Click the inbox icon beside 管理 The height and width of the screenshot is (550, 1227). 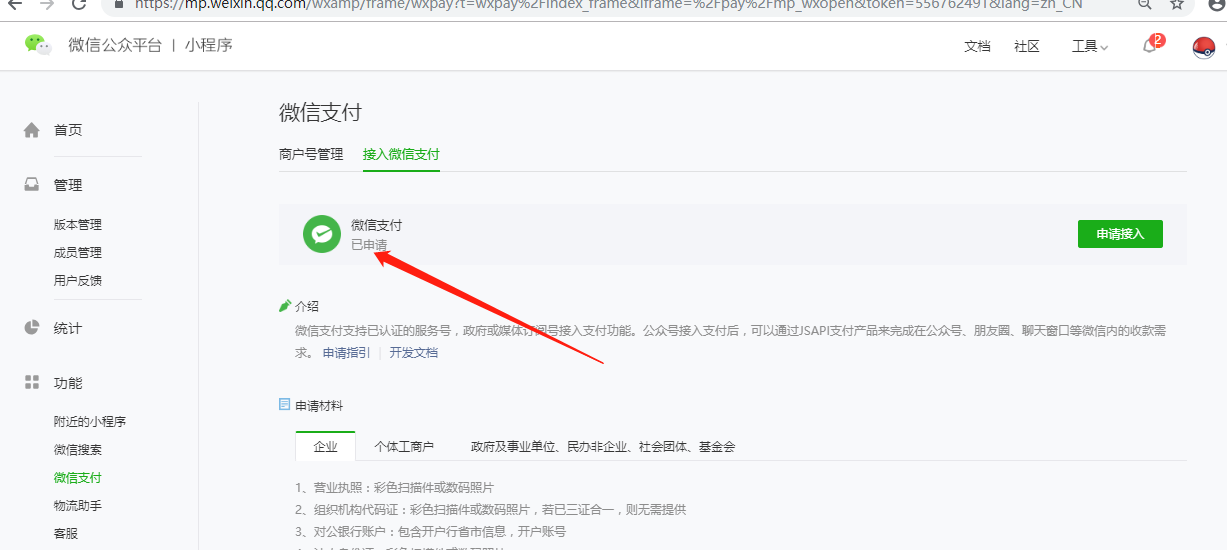[32, 185]
